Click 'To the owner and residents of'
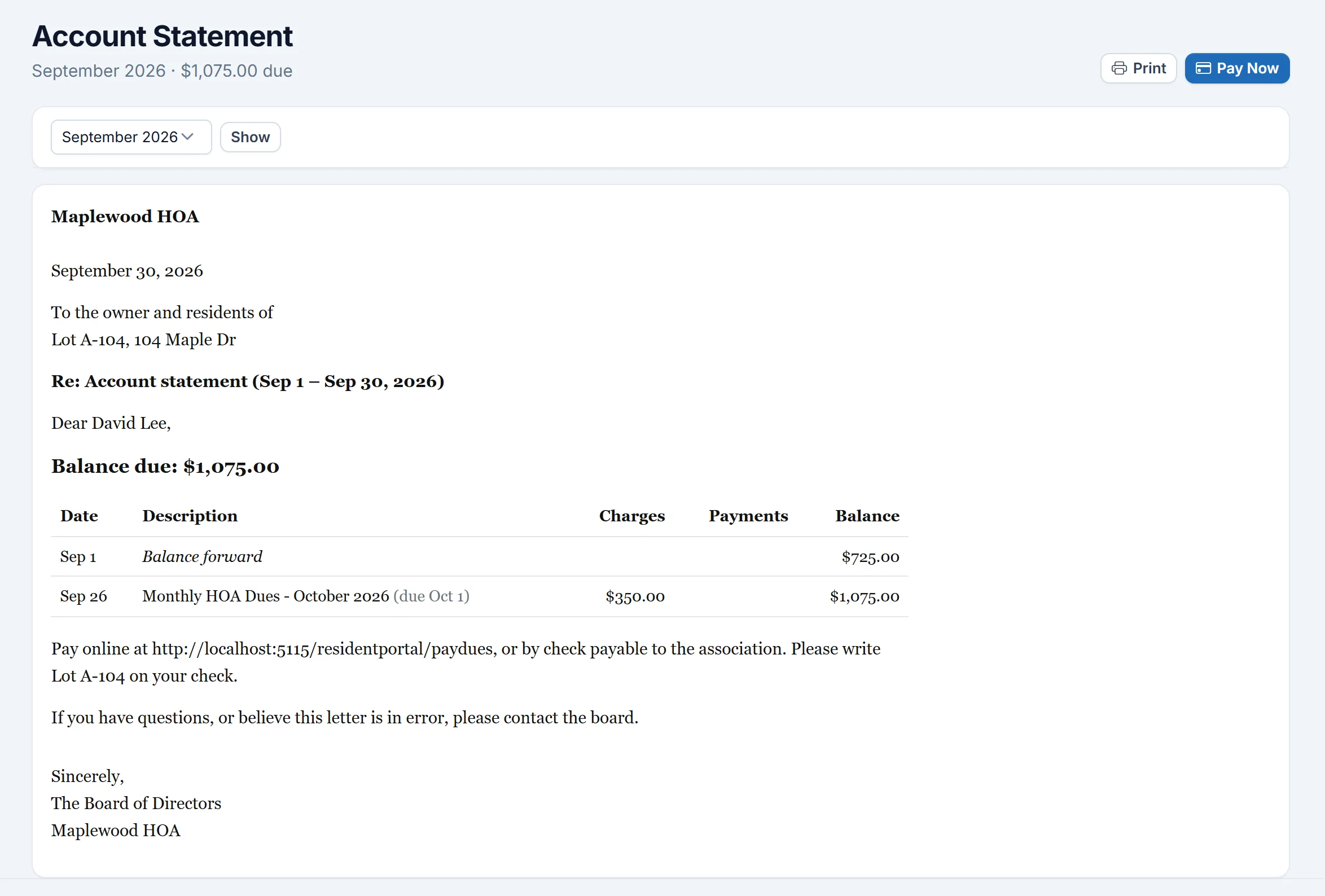The image size is (1325, 896). (163, 313)
